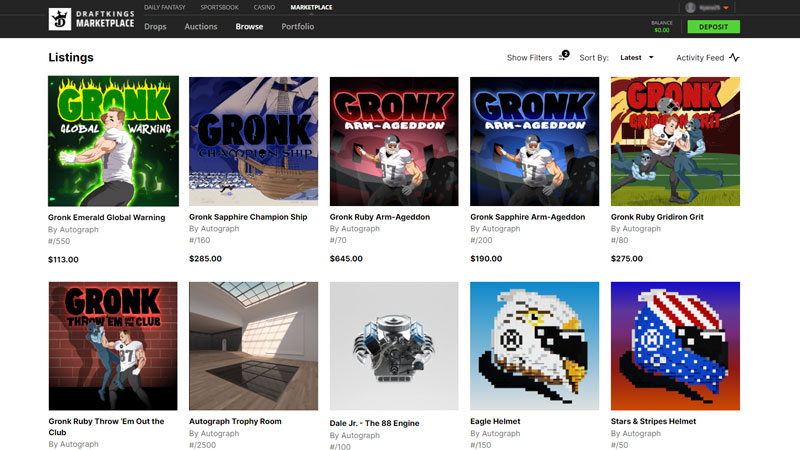Image resolution: width=800 pixels, height=450 pixels.
Task: Click Show Filters
Action: (x=530, y=58)
